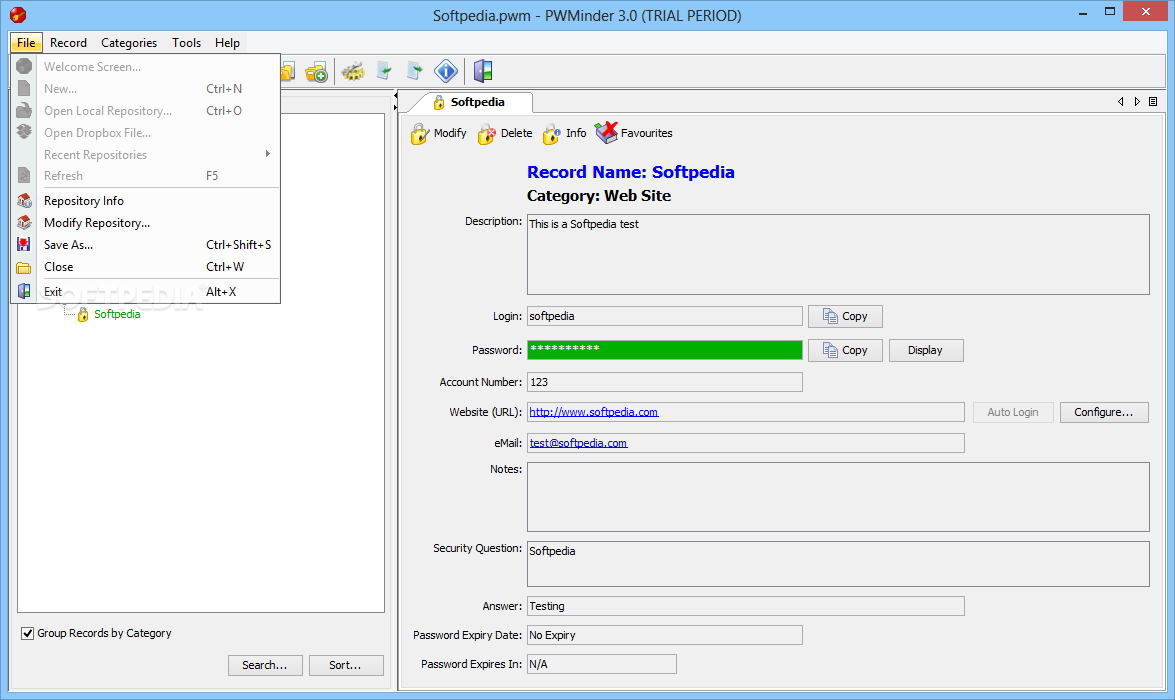Collapse right panel with lower splitter arrow
The width and height of the screenshot is (1175, 700).
395,108
